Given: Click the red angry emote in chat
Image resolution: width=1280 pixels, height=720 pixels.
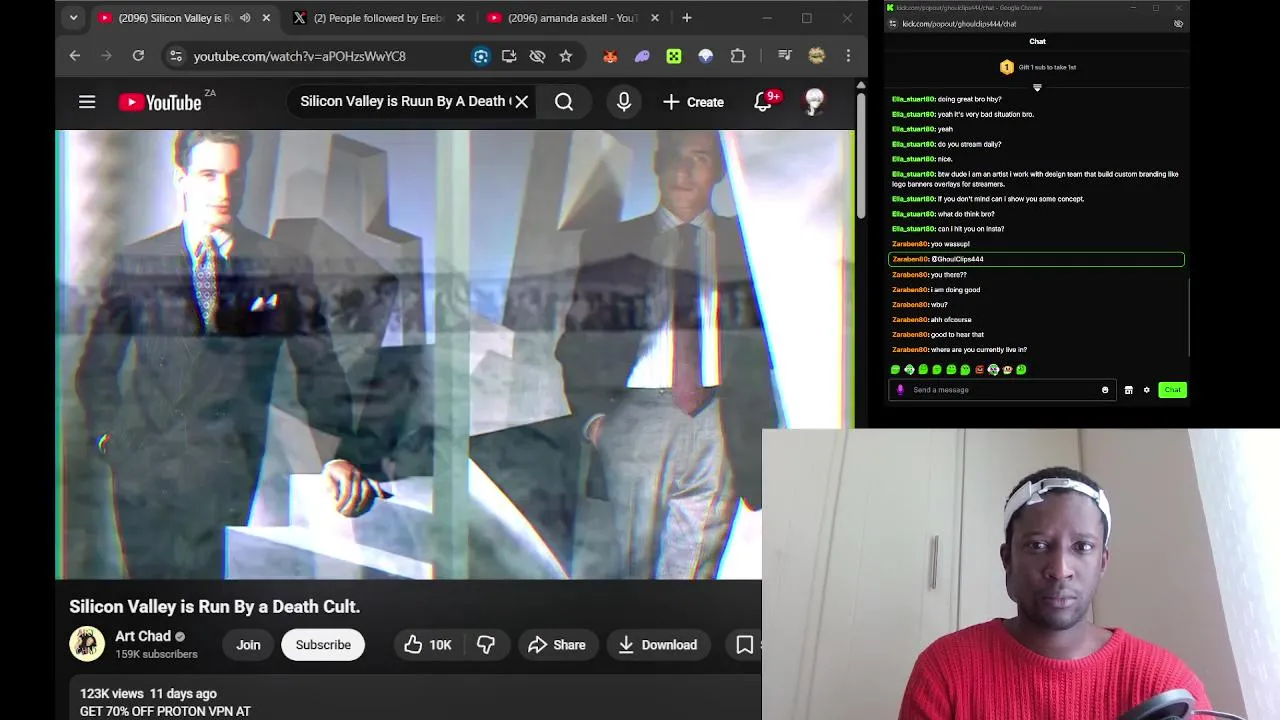Looking at the screenshot, I should [x=979, y=370].
